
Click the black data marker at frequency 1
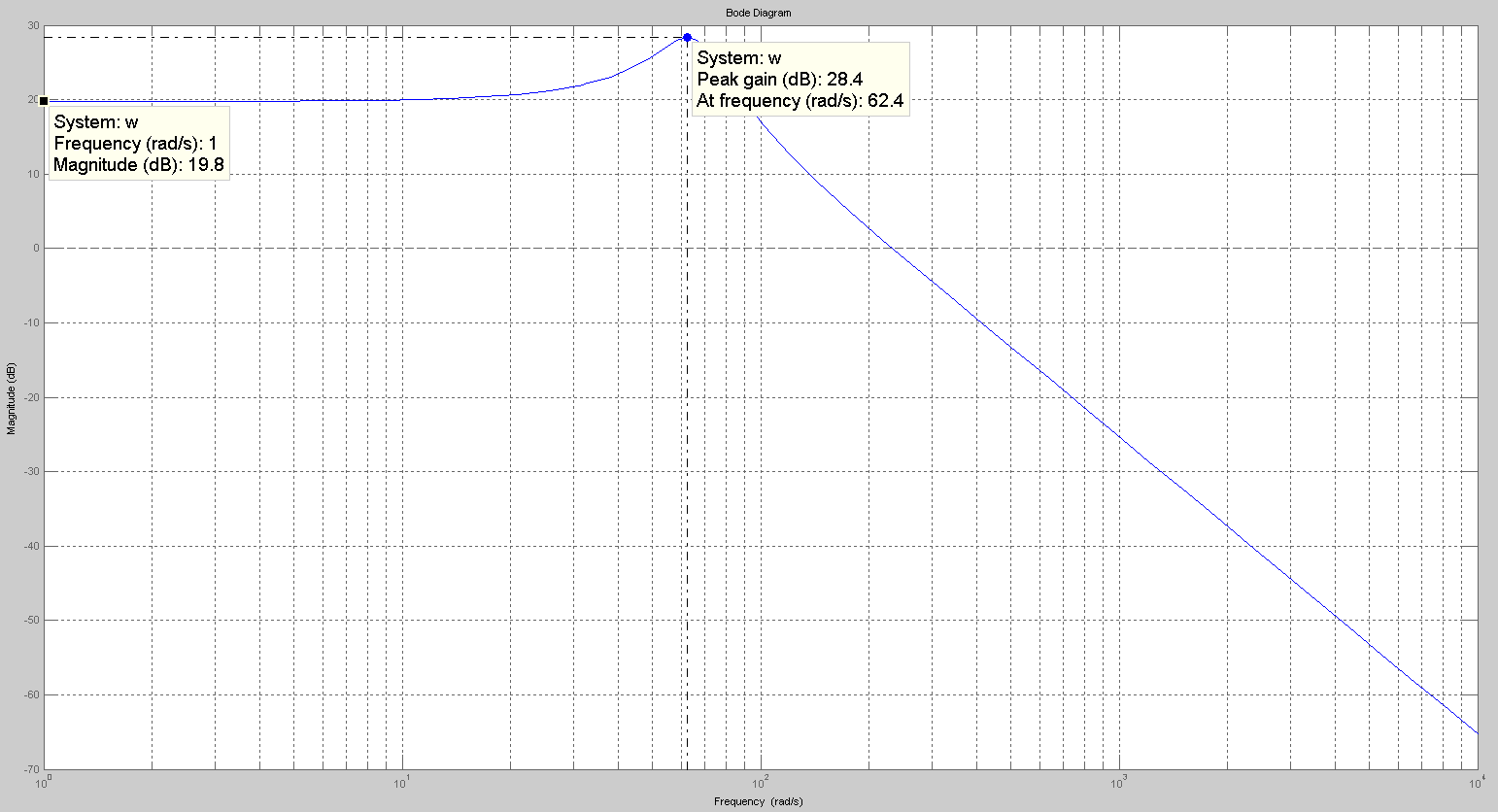pos(44,101)
